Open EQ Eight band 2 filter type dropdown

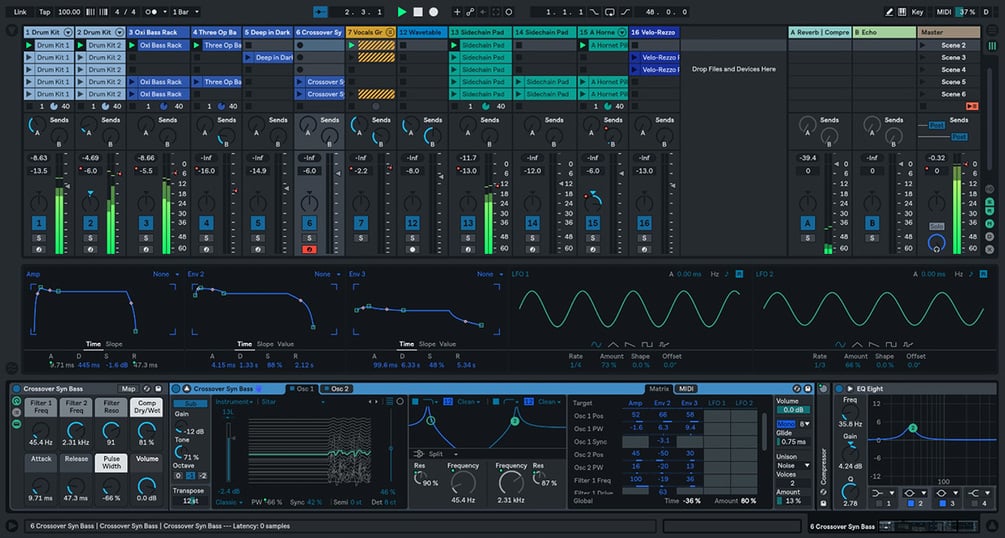pos(913,492)
